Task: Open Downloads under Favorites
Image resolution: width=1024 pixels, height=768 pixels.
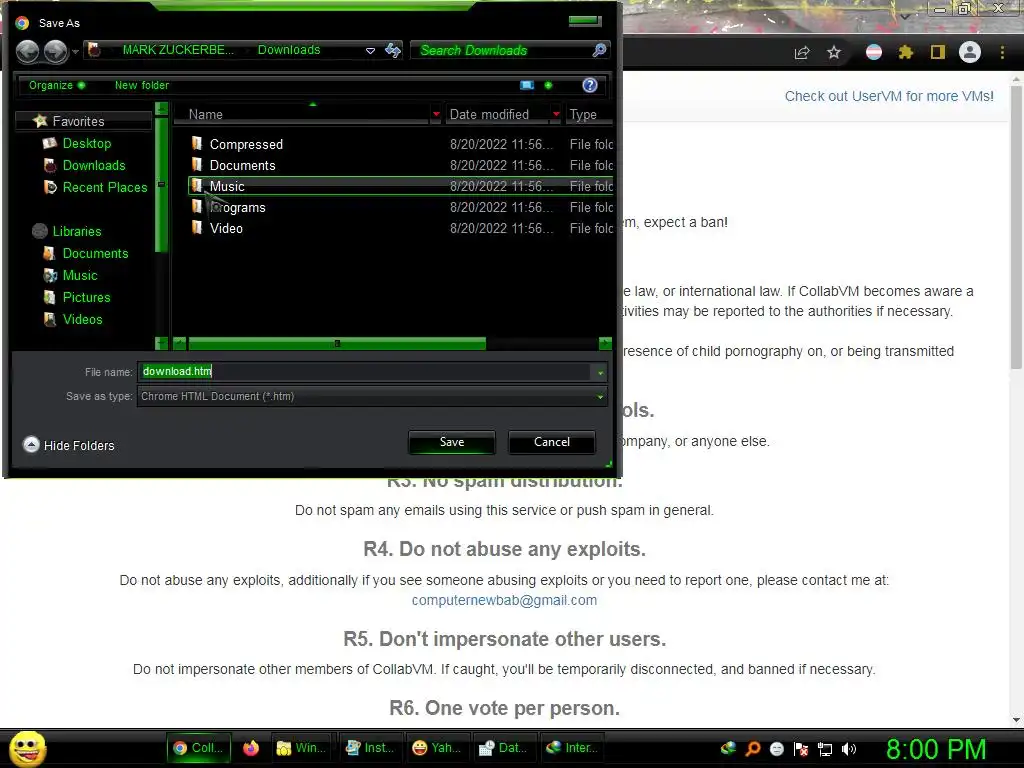Action: click(x=93, y=165)
